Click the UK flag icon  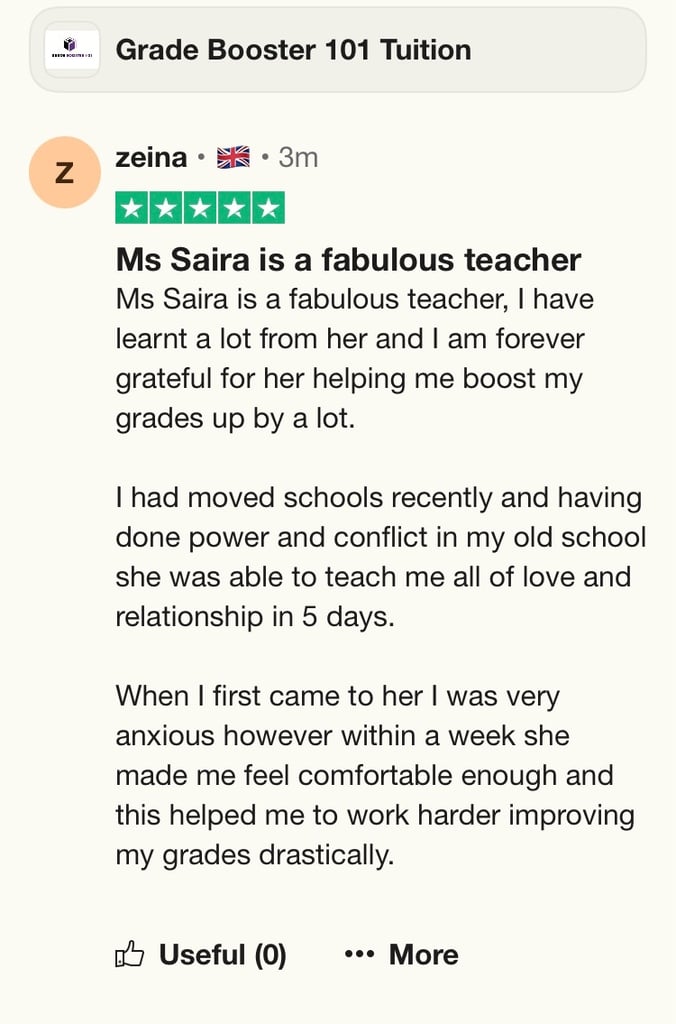pos(233,157)
